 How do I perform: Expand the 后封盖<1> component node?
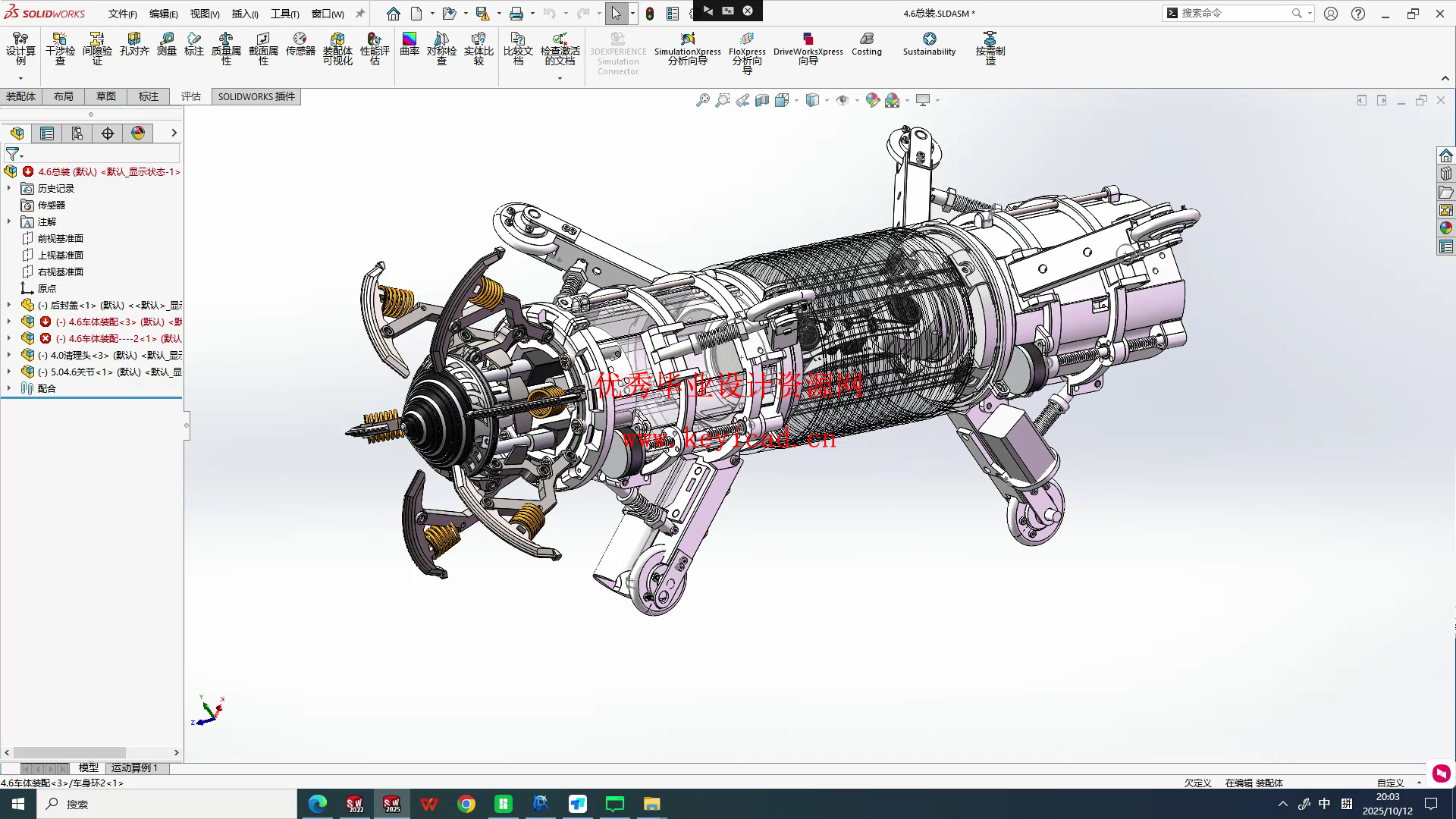(x=9, y=305)
